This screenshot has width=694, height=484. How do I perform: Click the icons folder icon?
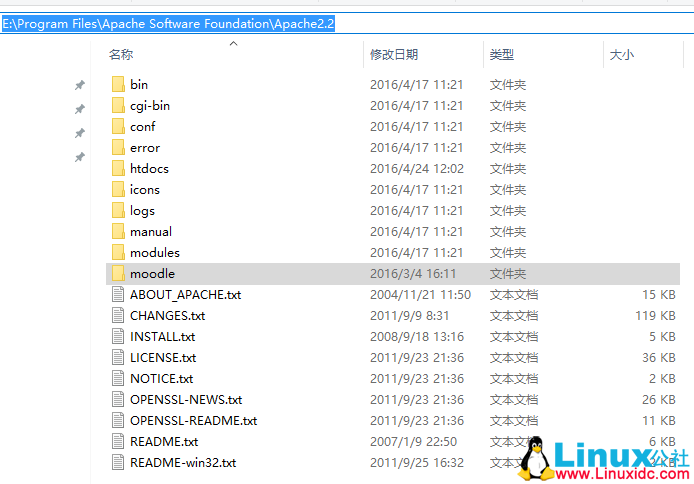[118, 189]
